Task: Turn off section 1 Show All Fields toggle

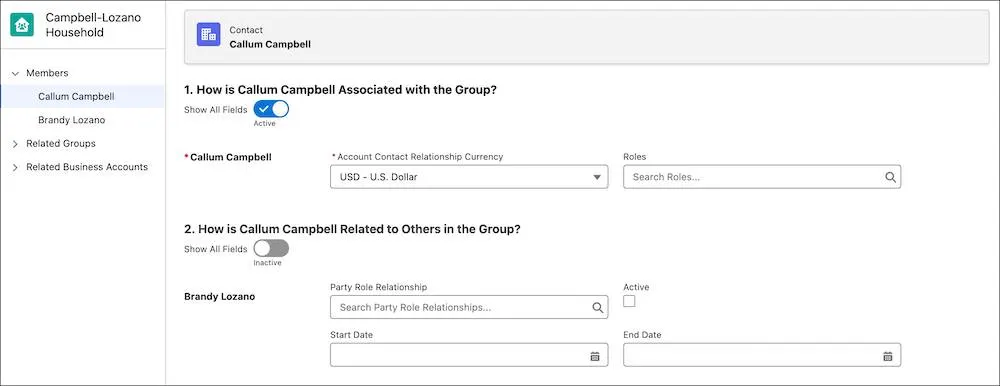Action: [x=271, y=109]
